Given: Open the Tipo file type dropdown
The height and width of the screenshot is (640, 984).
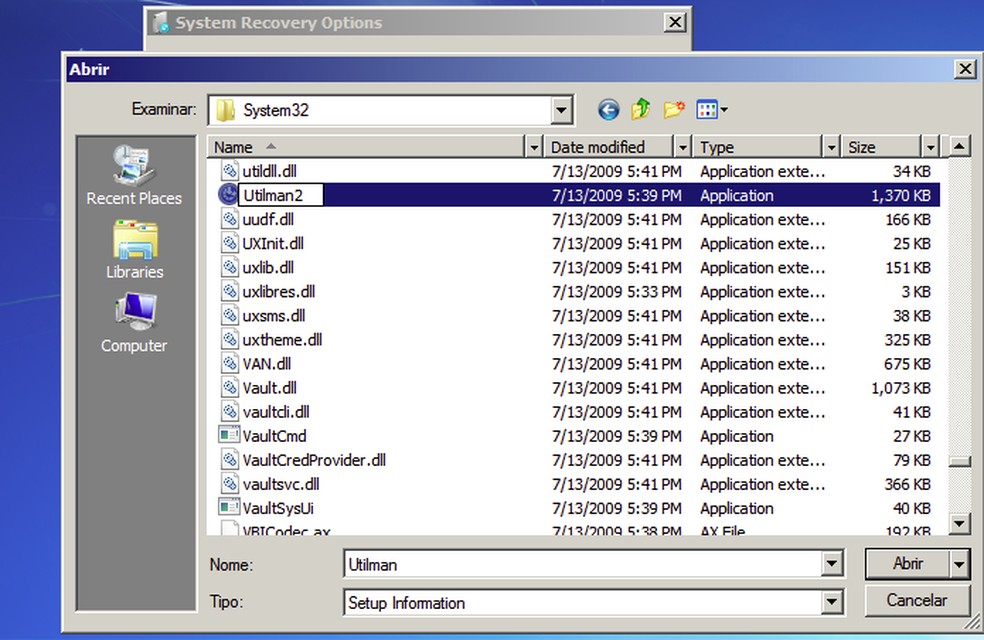Looking at the screenshot, I should coord(832,603).
